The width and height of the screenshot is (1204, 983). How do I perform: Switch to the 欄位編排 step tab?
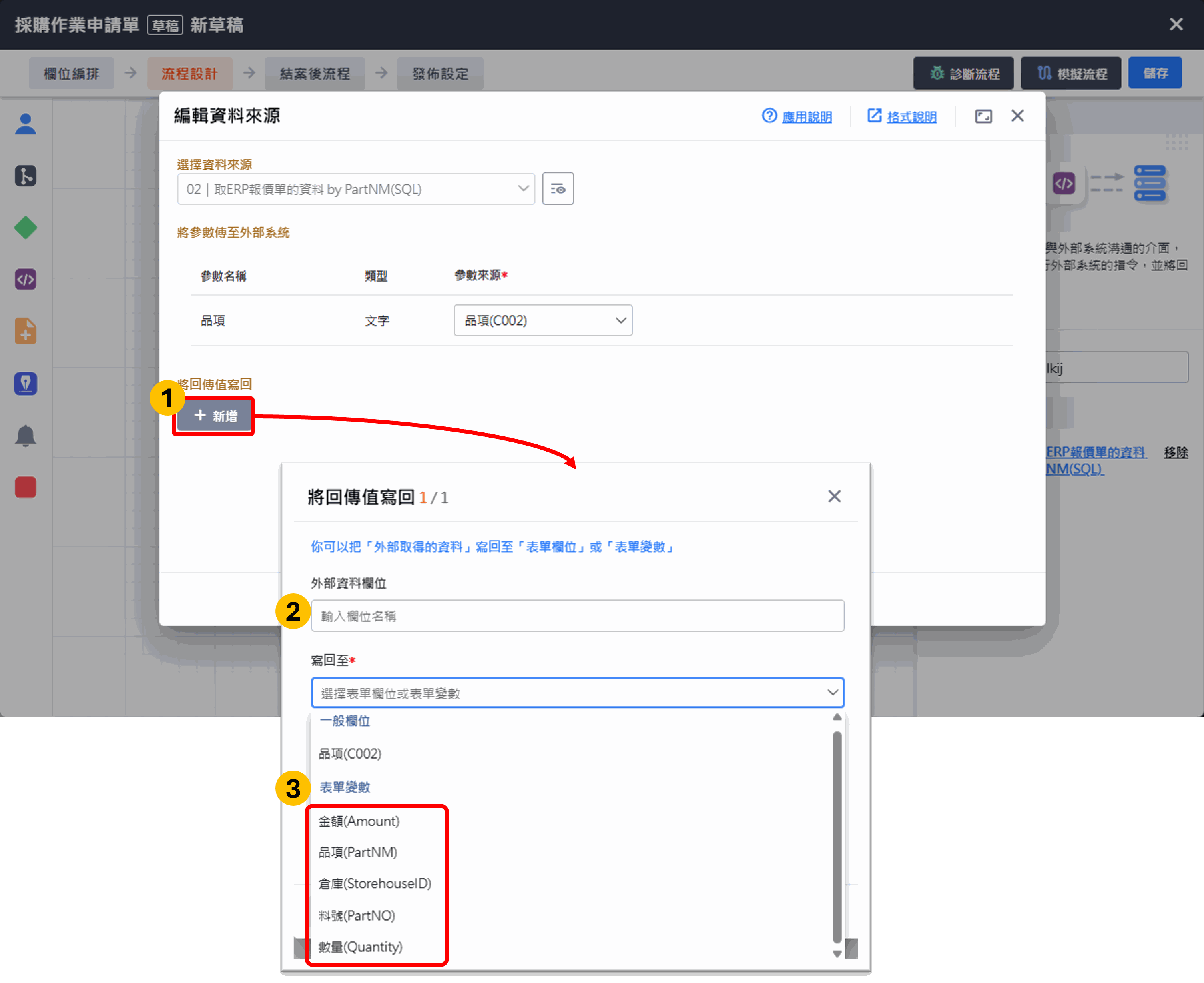[71, 74]
